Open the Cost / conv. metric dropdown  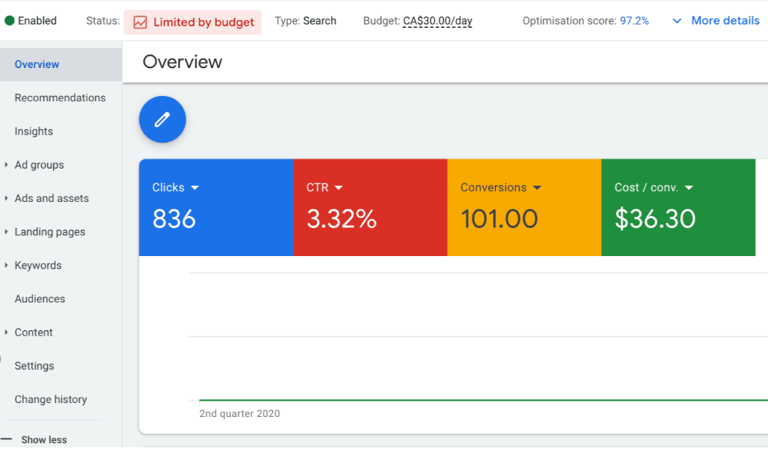click(x=689, y=188)
